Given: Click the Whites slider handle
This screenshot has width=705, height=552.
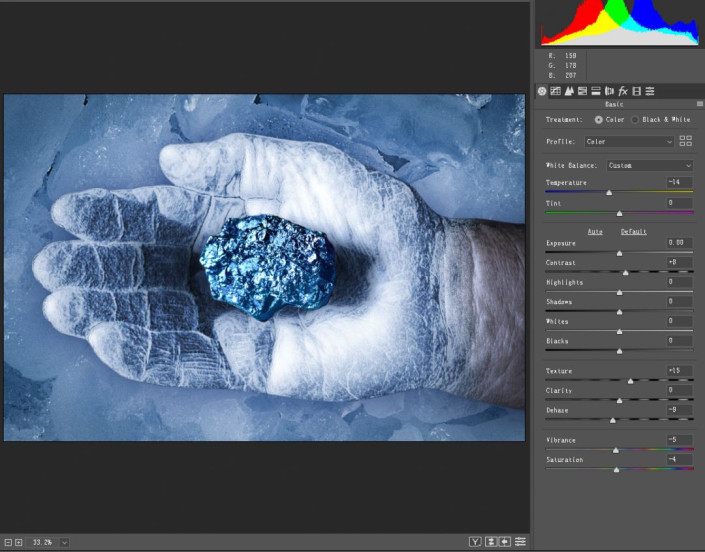Looking at the screenshot, I should click(x=619, y=331).
